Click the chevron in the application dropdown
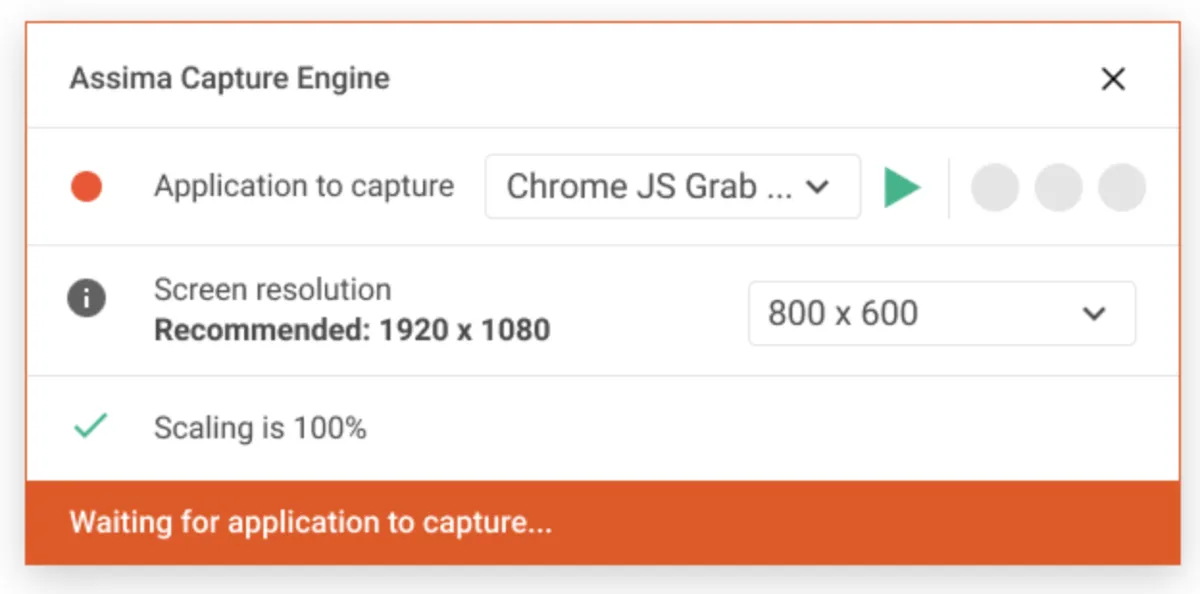1200x594 pixels. tap(818, 187)
